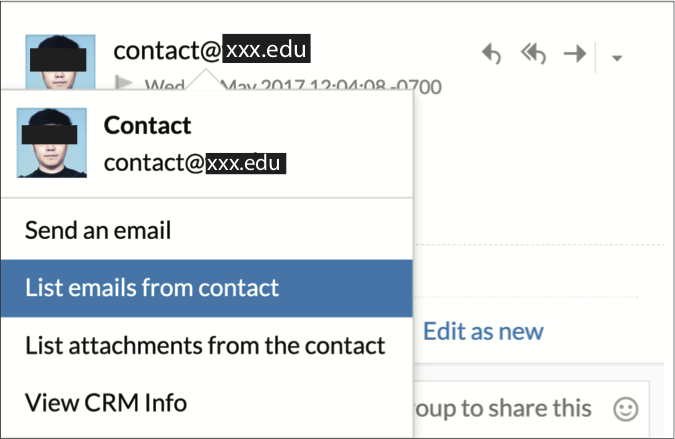Choose "Send an email" from contact menu
The width and height of the screenshot is (675, 439).
pos(98,231)
